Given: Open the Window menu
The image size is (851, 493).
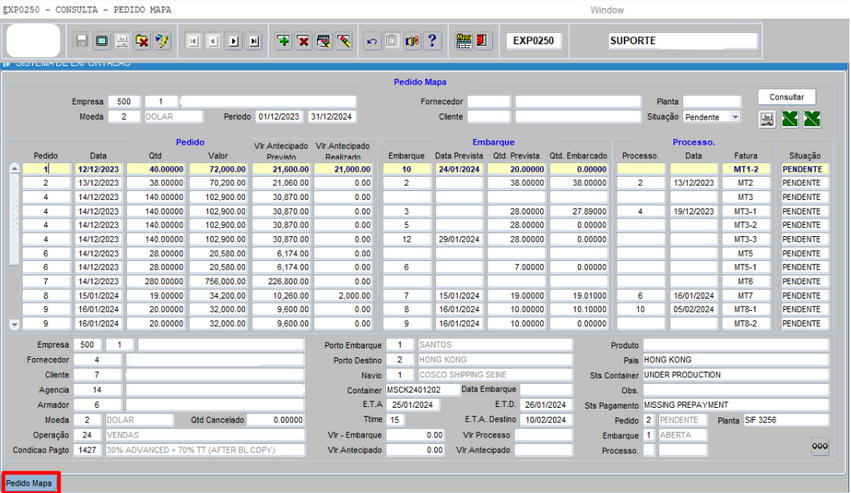Looking at the screenshot, I should pyautogui.click(x=607, y=9).
